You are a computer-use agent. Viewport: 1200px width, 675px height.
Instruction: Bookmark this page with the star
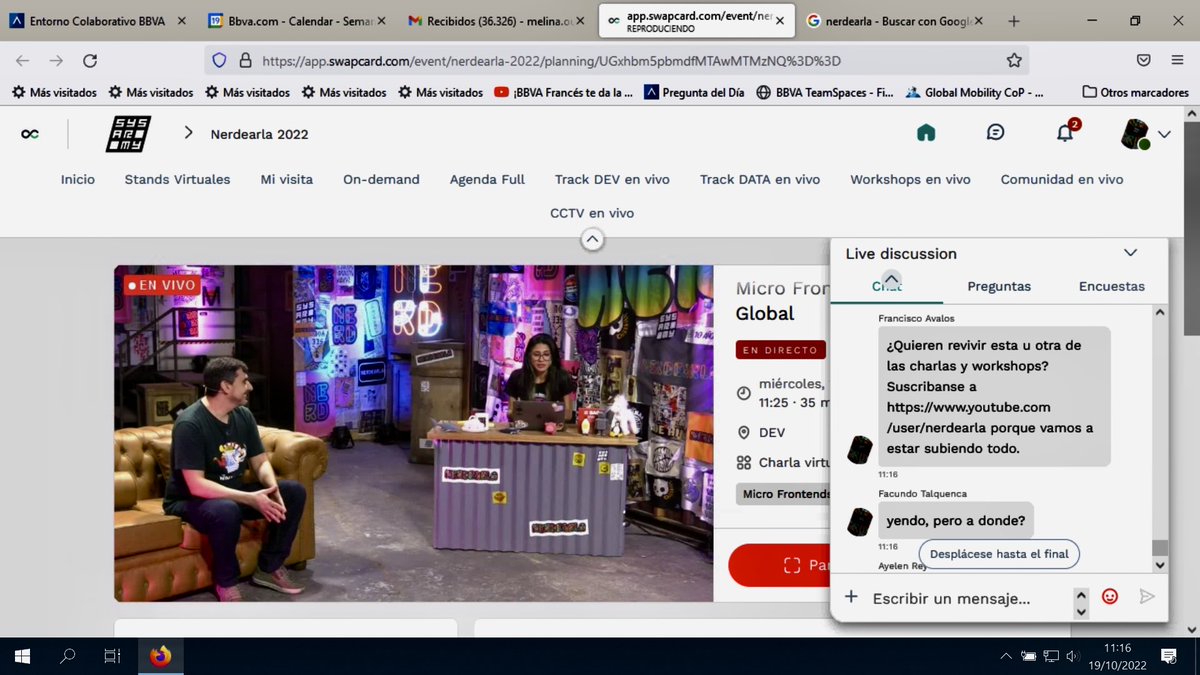pos(1014,61)
